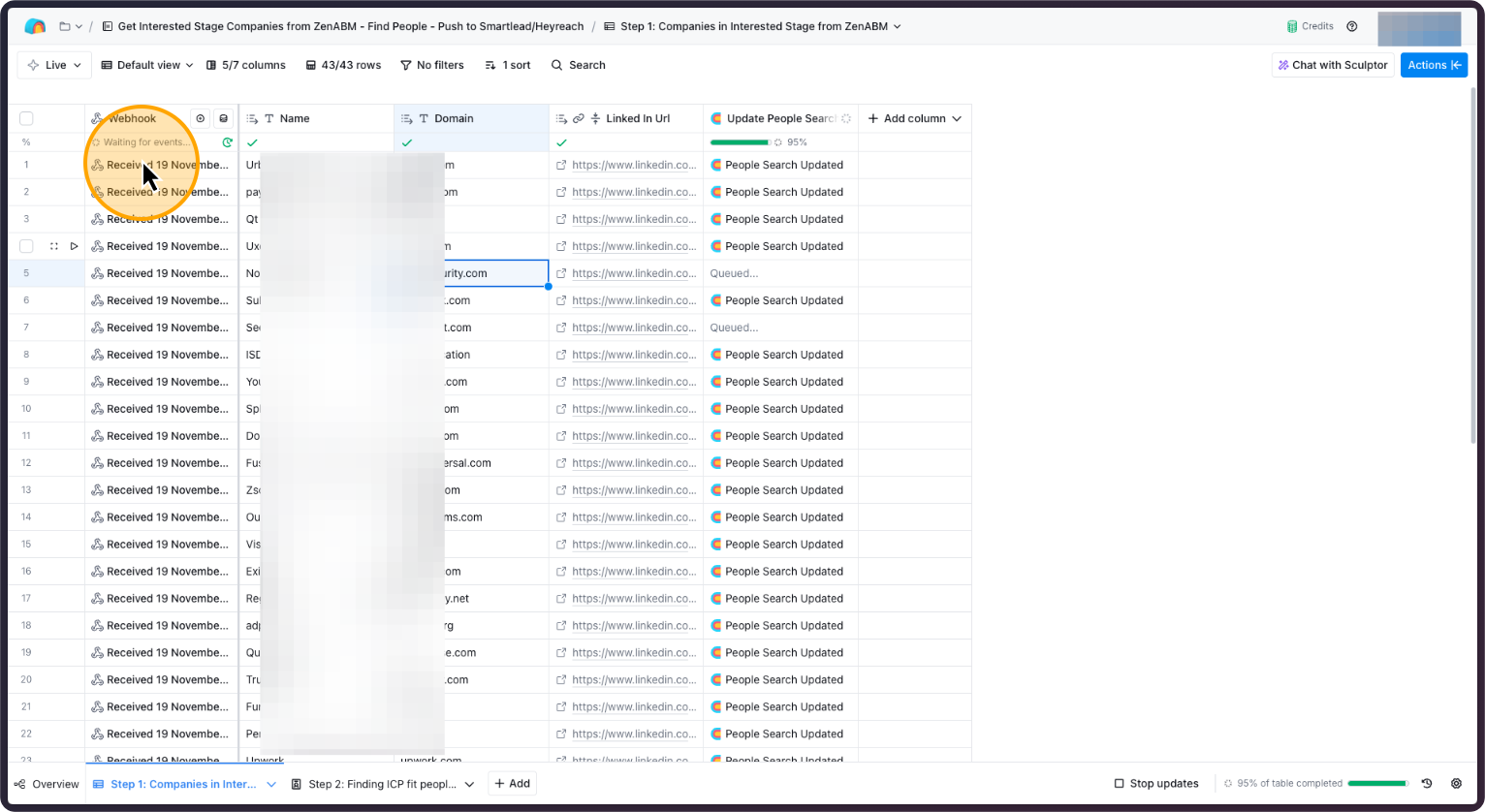The image size is (1485, 812).
Task: Expand the Live mode dropdown
Action: pos(54,65)
